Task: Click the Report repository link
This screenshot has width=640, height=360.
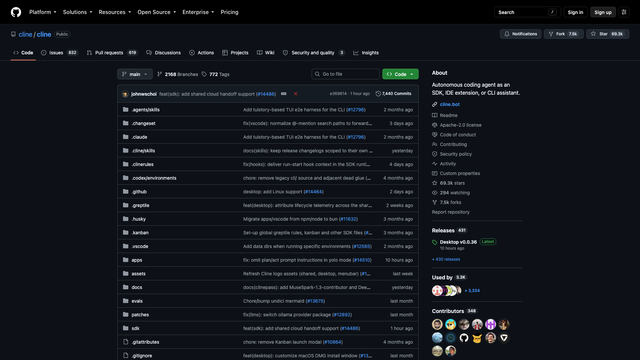Action: coord(451,212)
